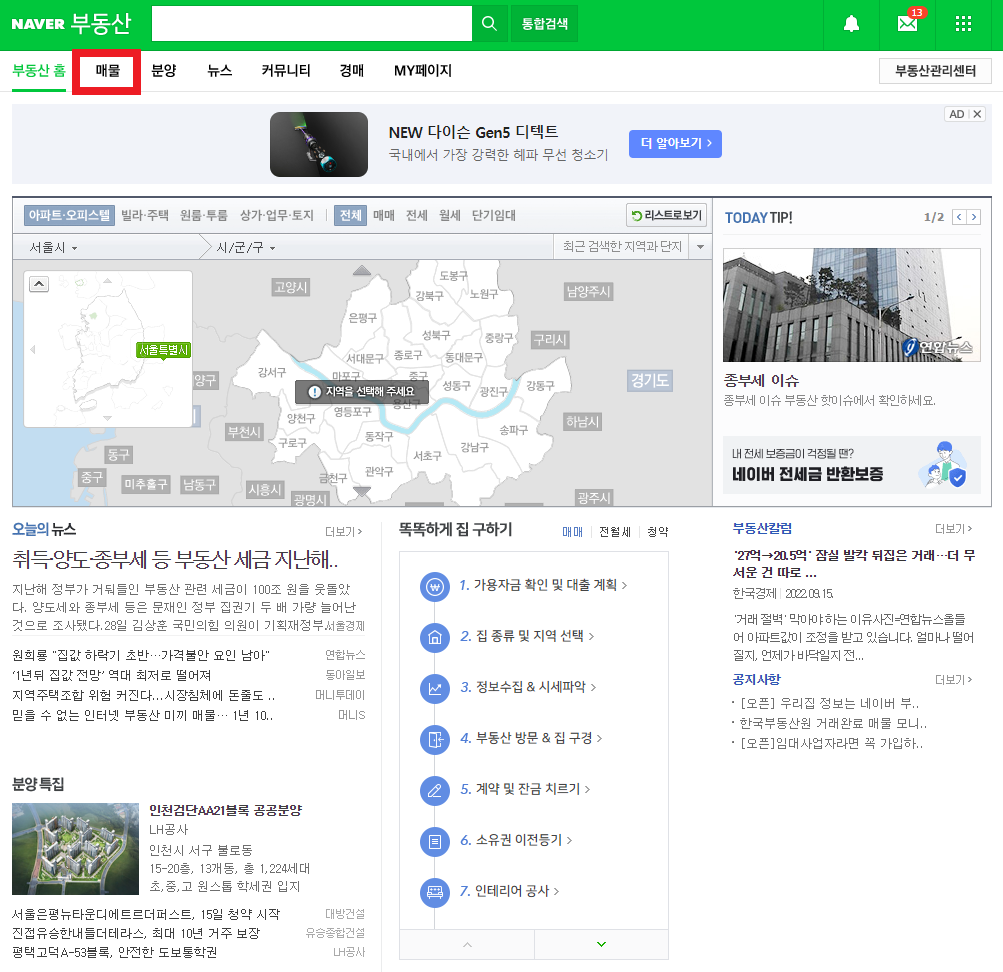Switch guide to 전월세 tab
Image resolution: width=1003 pixels, height=972 pixels.
click(615, 532)
